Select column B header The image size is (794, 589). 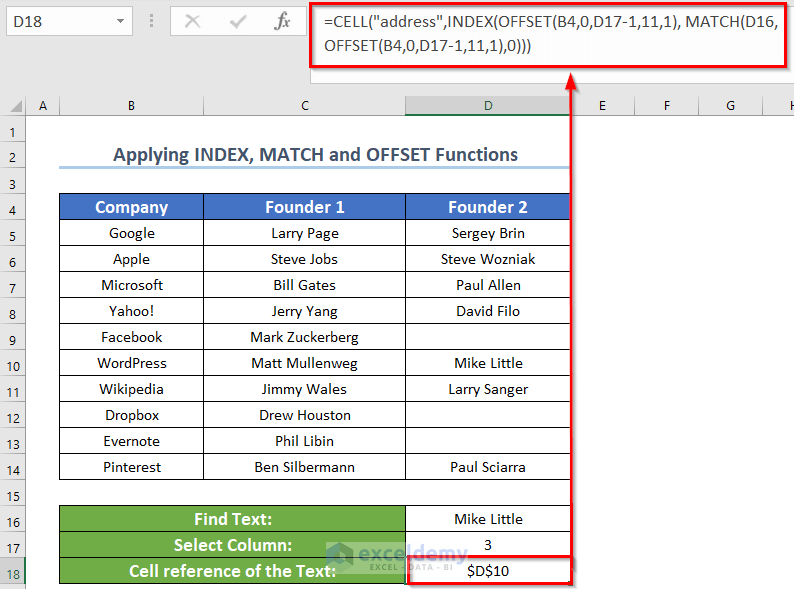point(131,106)
